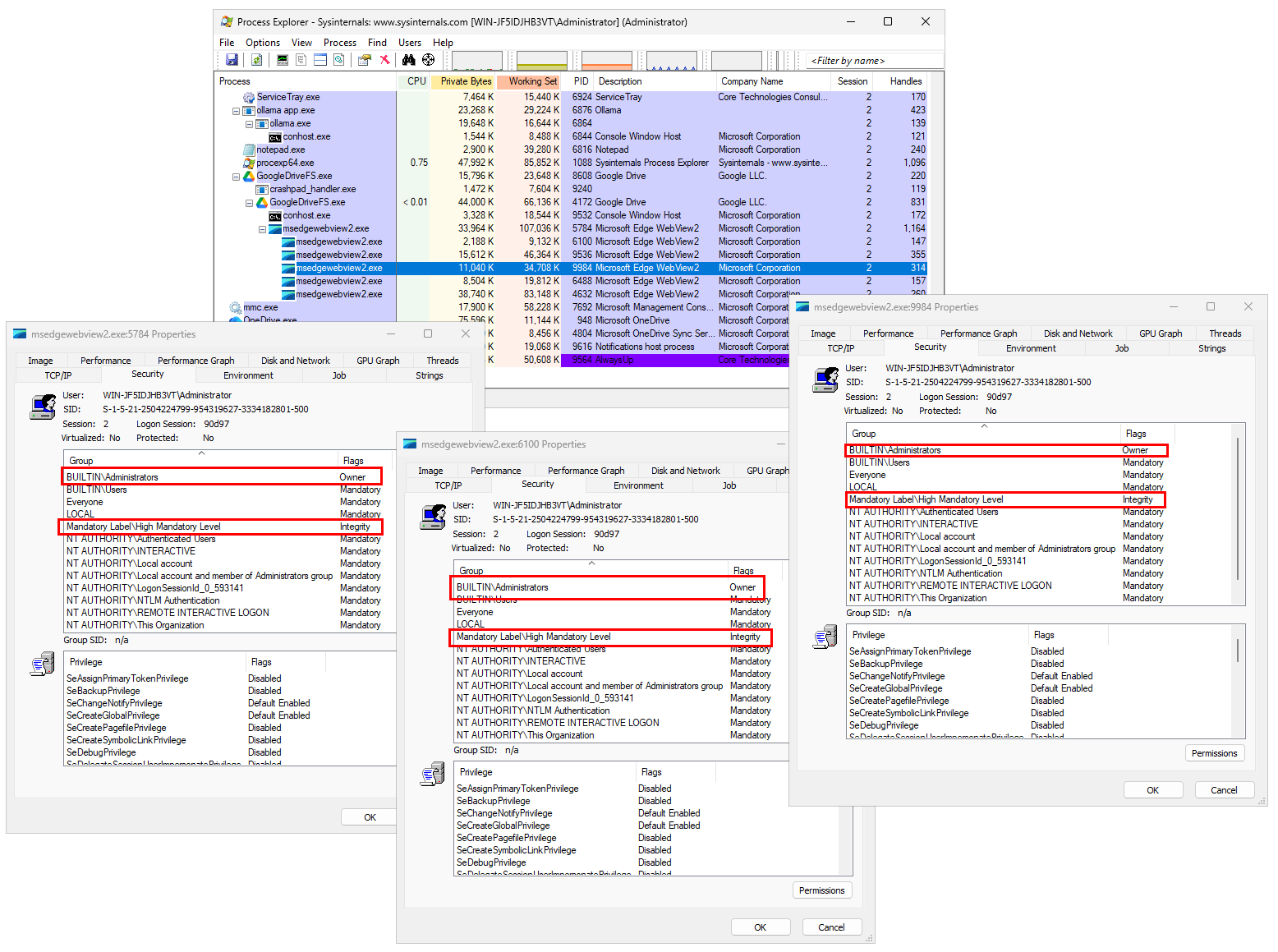Click the Find Handle or DLL binoculars icon
Image resolution: width=1278 pixels, height=952 pixels.
(408, 60)
